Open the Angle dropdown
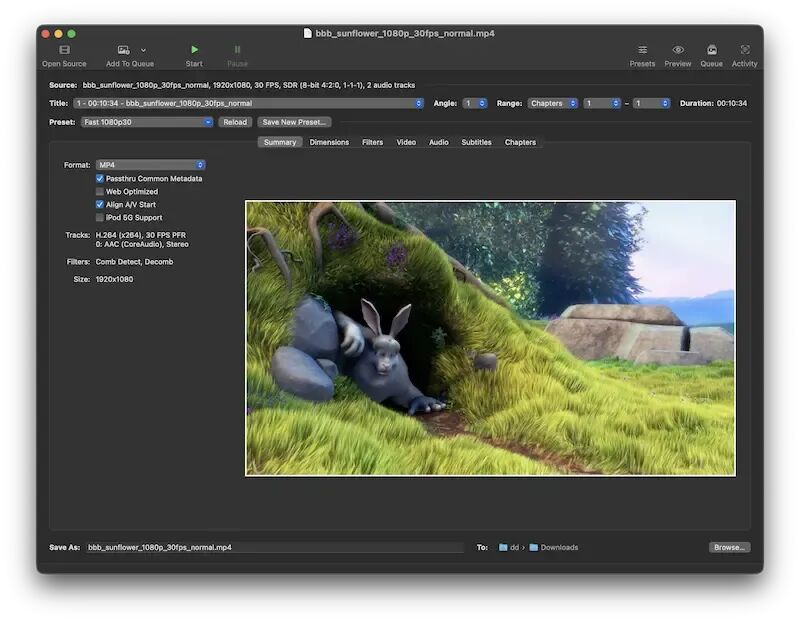Image resolution: width=800 pixels, height=622 pixels. [x=474, y=103]
